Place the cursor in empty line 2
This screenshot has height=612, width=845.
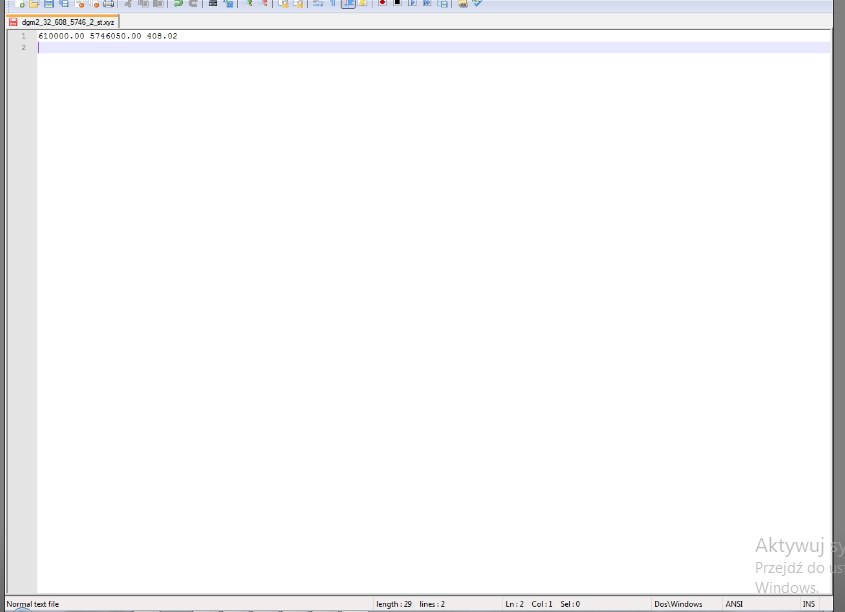pos(434,47)
